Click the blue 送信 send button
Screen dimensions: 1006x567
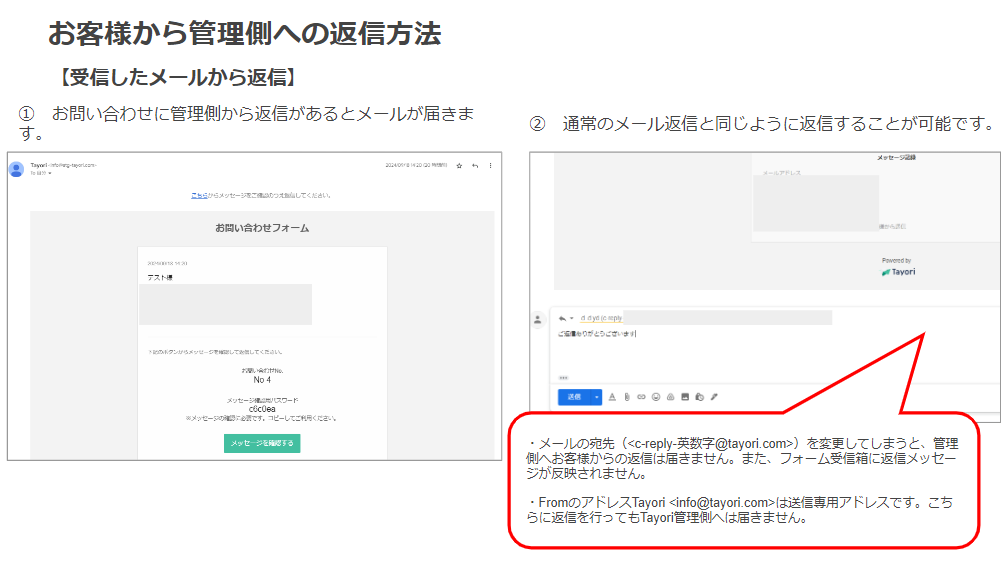coord(574,397)
